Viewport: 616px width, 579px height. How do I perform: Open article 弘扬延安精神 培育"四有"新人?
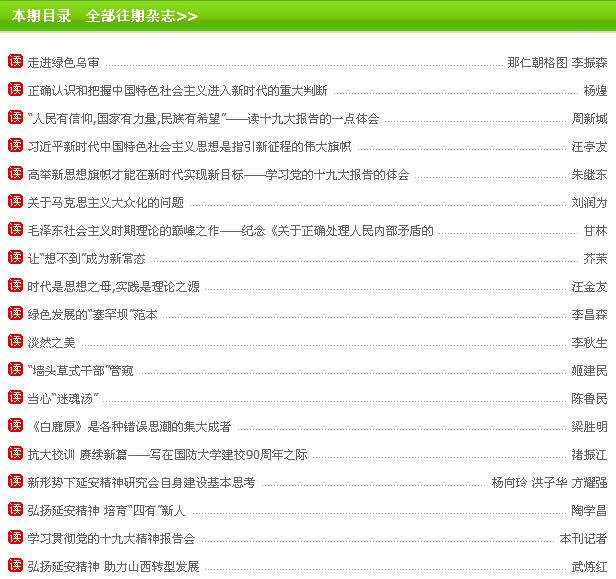(106, 511)
